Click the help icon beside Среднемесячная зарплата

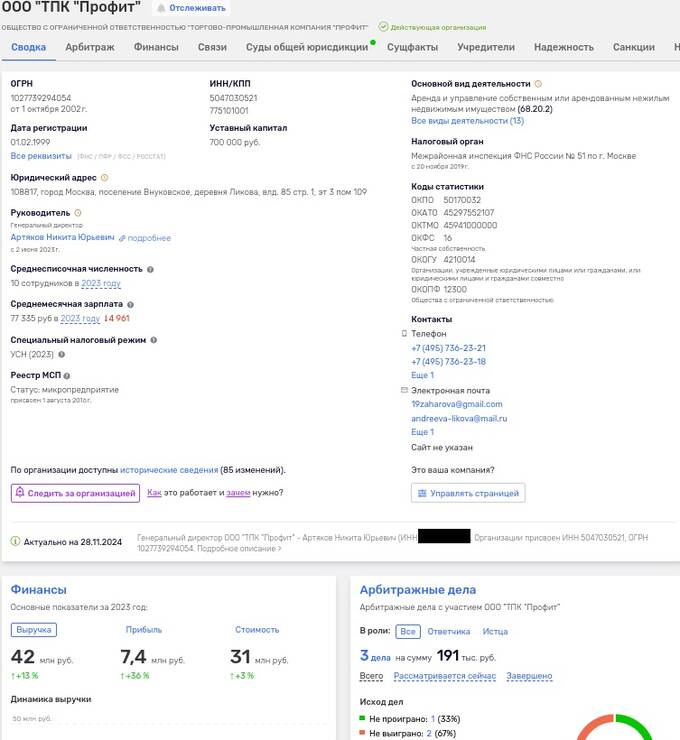tap(130, 305)
